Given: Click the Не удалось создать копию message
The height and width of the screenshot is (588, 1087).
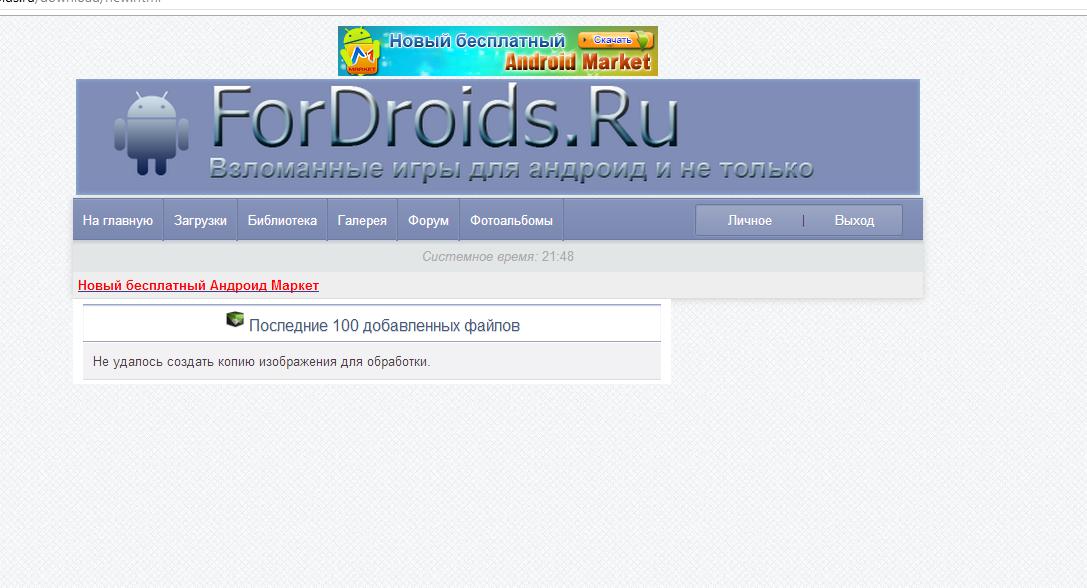Looking at the screenshot, I should [261, 362].
